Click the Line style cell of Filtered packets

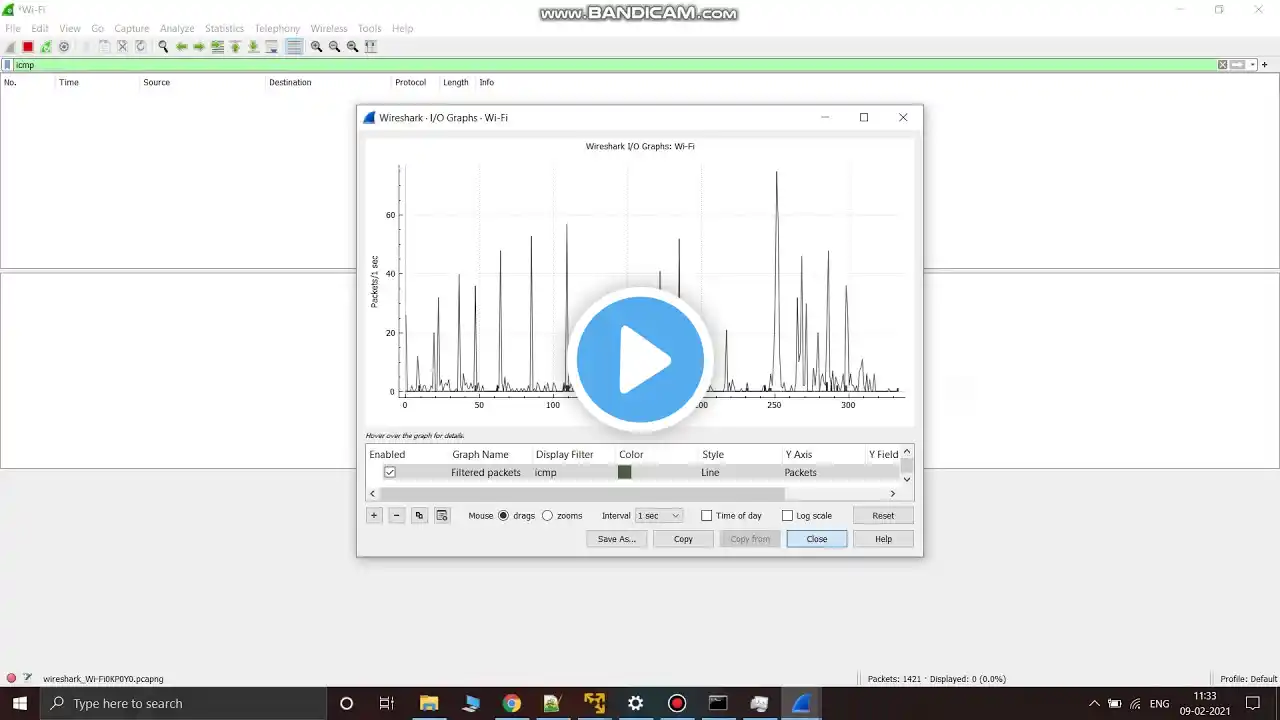click(710, 472)
